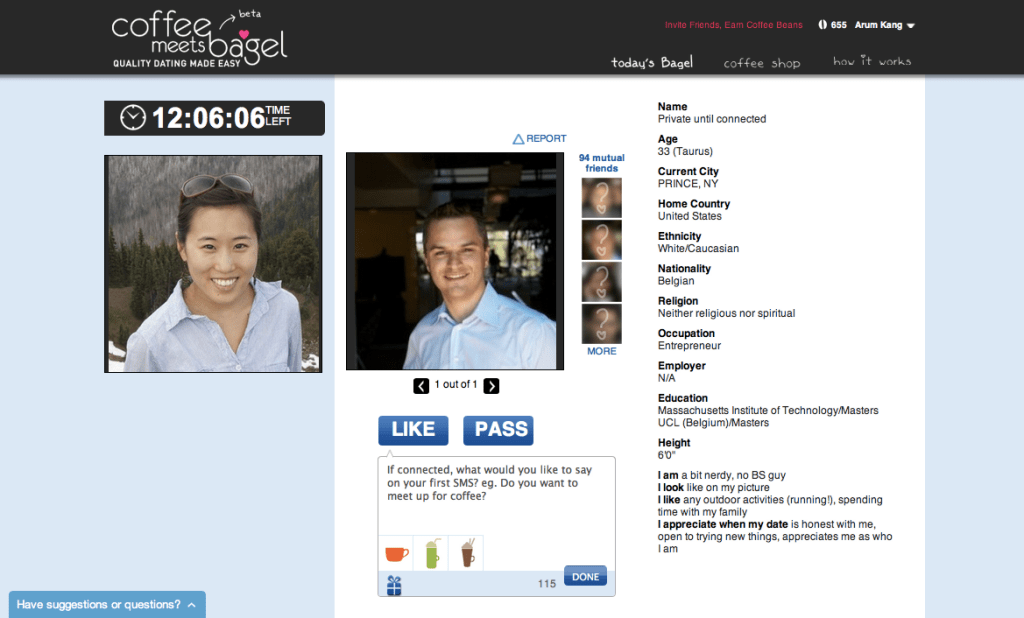This screenshot has height=618, width=1024.
Task: Open the Arum Kang account dropdown
Action: pyautogui.click(x=885, y=25)
